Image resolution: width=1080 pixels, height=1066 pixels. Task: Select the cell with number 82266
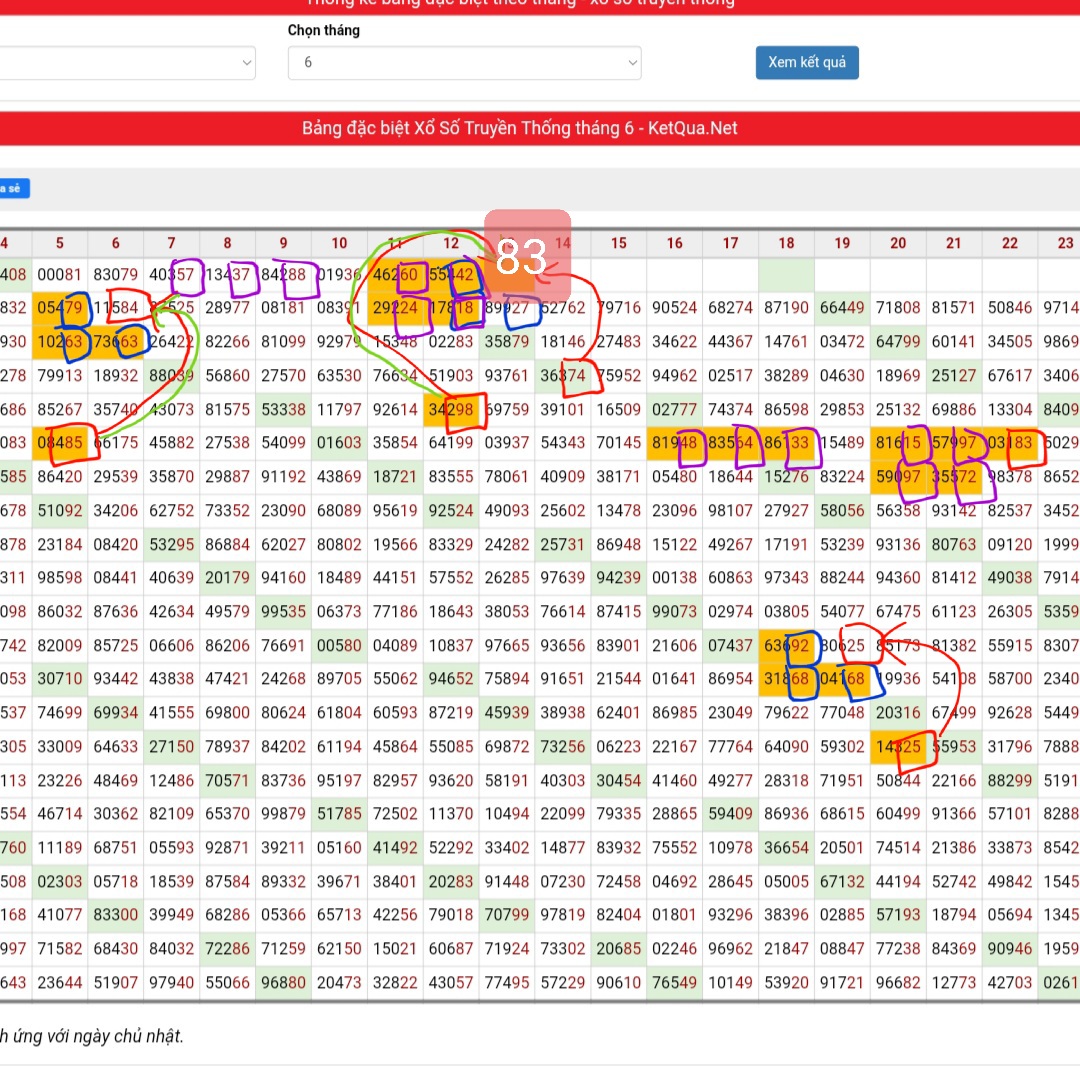[x=227, y=342]
